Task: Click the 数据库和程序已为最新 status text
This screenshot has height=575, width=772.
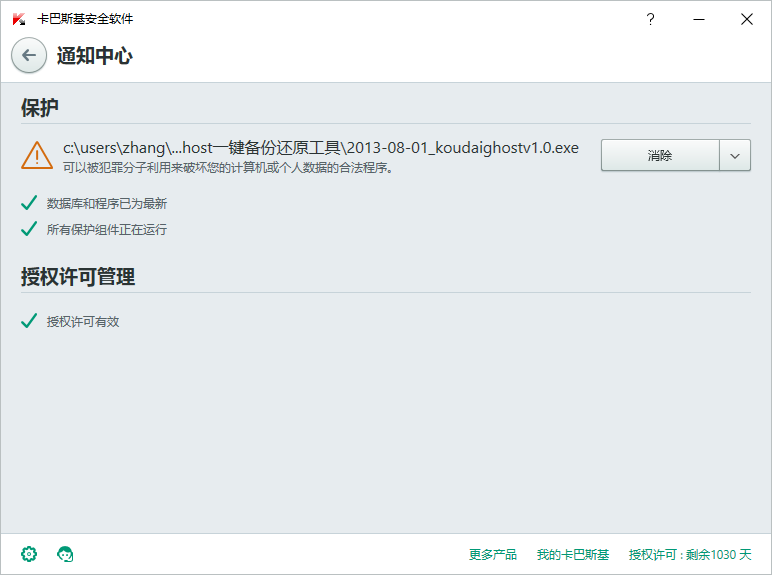Action: (107, 203)
